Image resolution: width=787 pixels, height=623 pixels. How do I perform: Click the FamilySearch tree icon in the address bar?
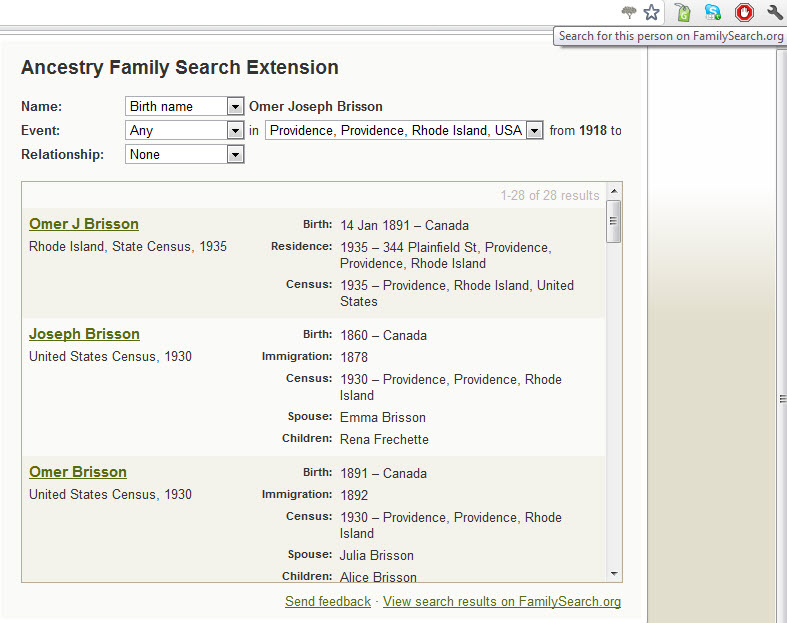click(628, 12)
